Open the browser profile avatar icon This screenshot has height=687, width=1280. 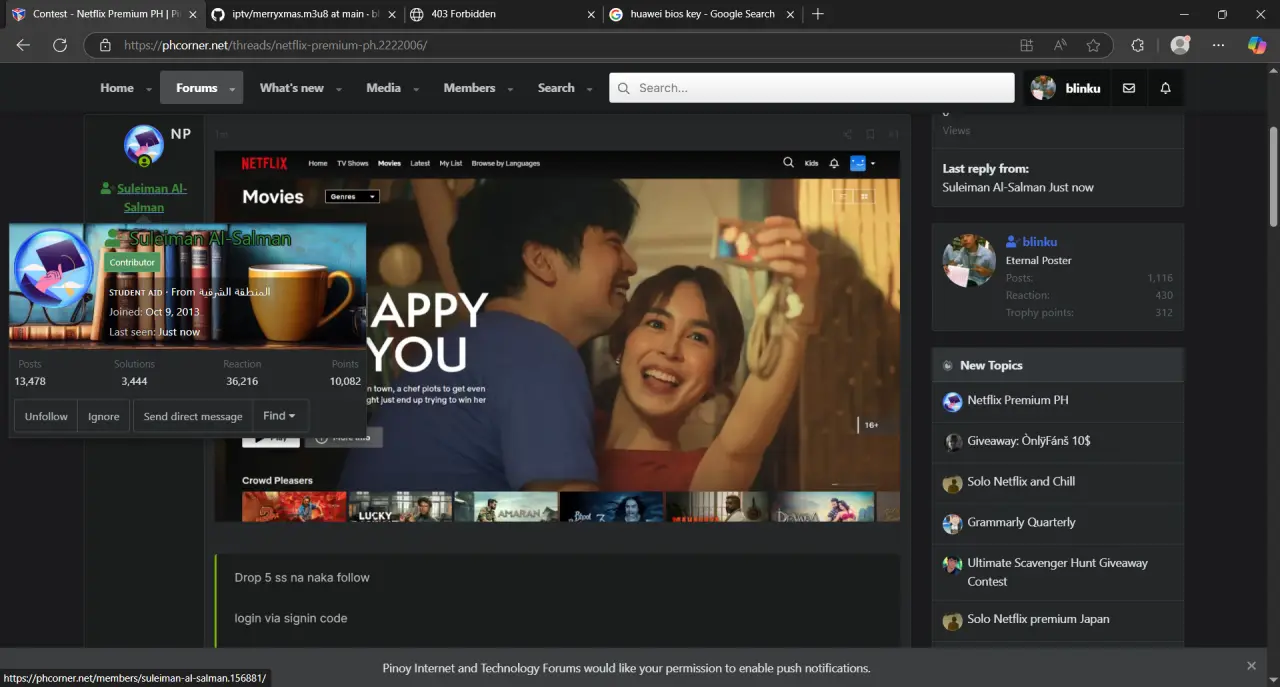point(1180,45)
